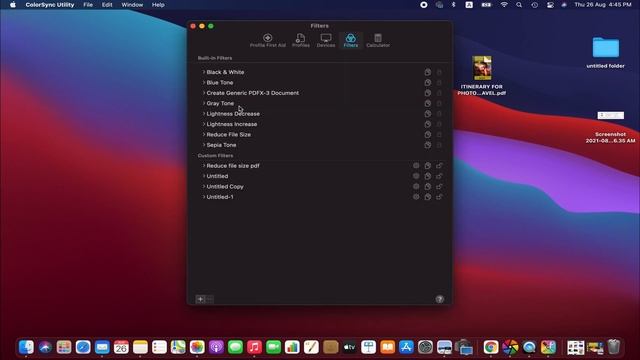Click the lock icon on Gray Tone
The height and width of the screenshot is (360, 640).
pos(439,103)
